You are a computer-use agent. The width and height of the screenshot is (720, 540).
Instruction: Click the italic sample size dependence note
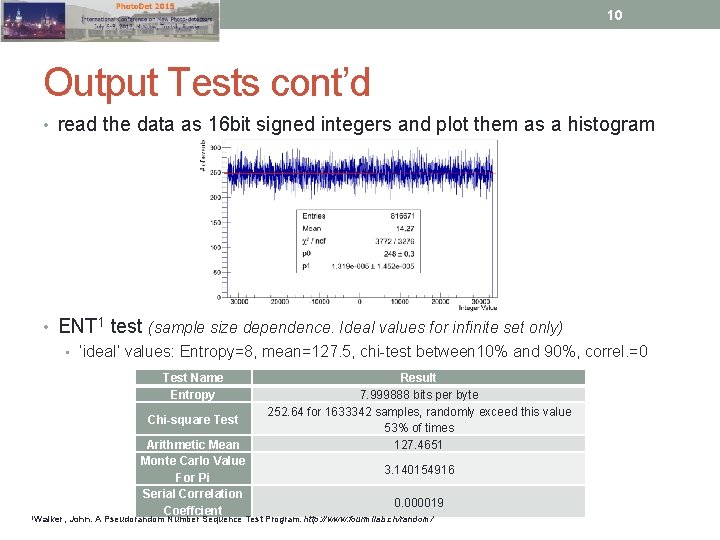click(356, 327)
